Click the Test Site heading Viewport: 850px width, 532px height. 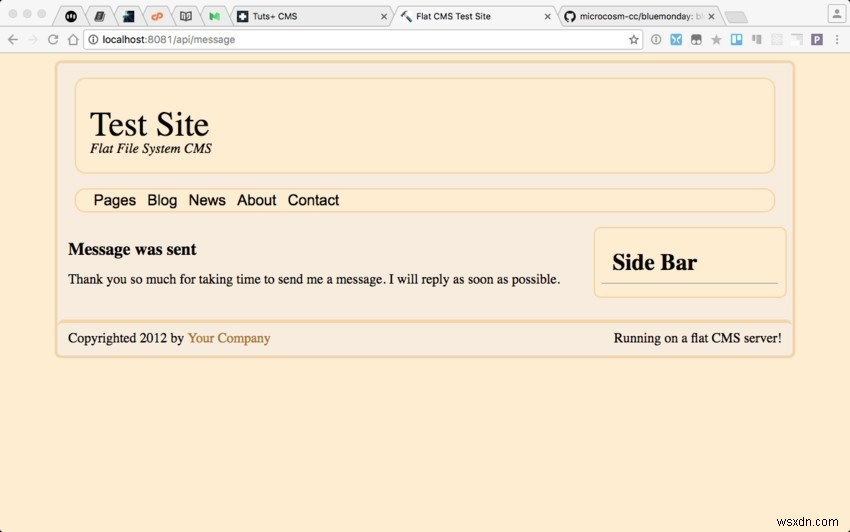(x=150, y=124)
